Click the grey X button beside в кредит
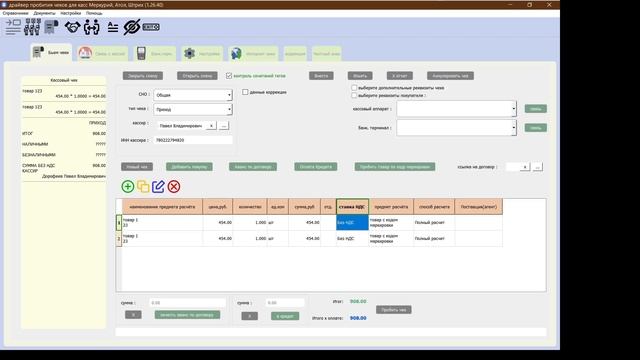The image size is (640, 360). pos(249,316)
